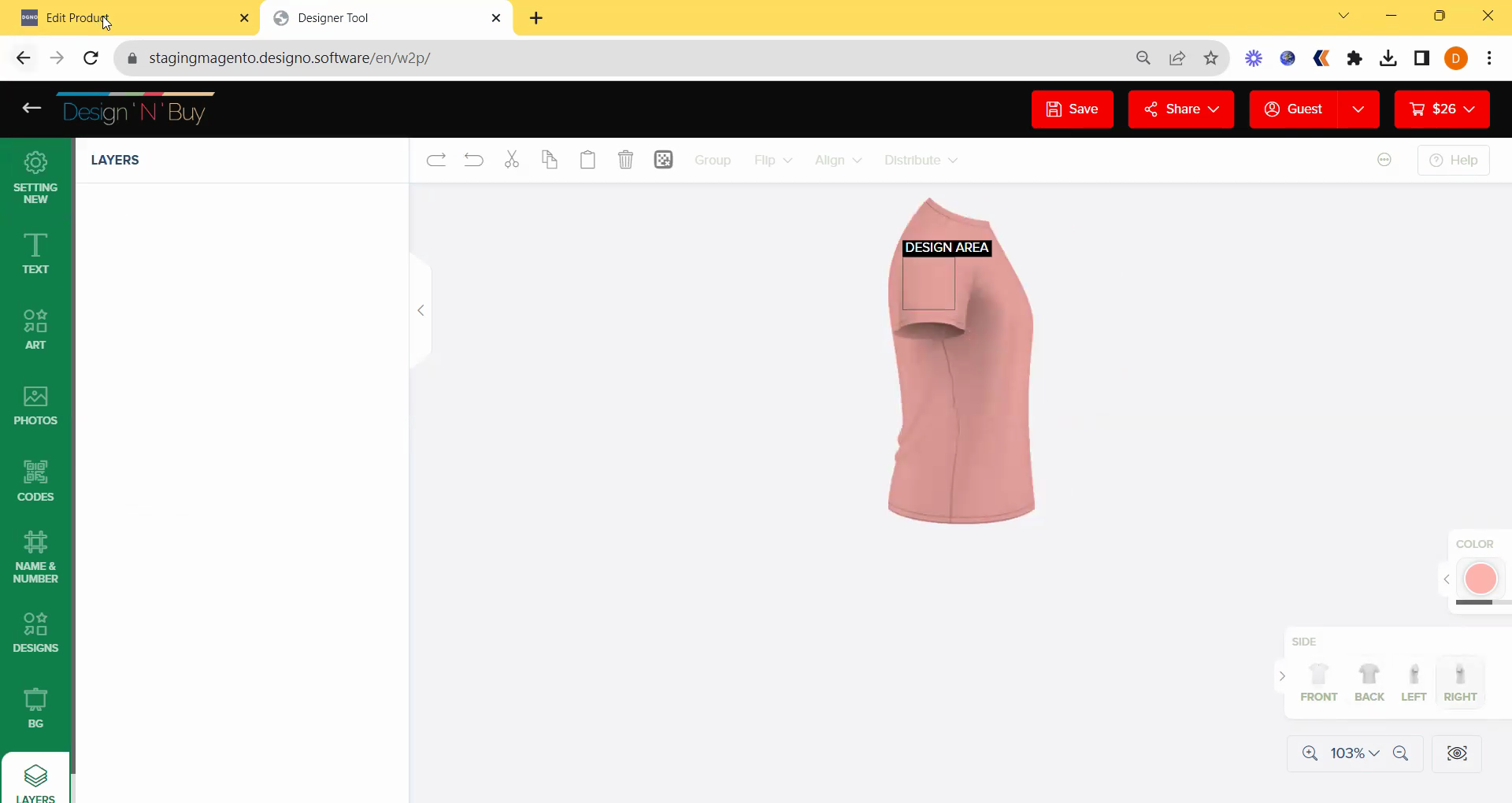This screenshot has width=1512, height=803.
Task: Expand the Align dropdown menu
Action: pyautogui.click(x=838, y=161)
